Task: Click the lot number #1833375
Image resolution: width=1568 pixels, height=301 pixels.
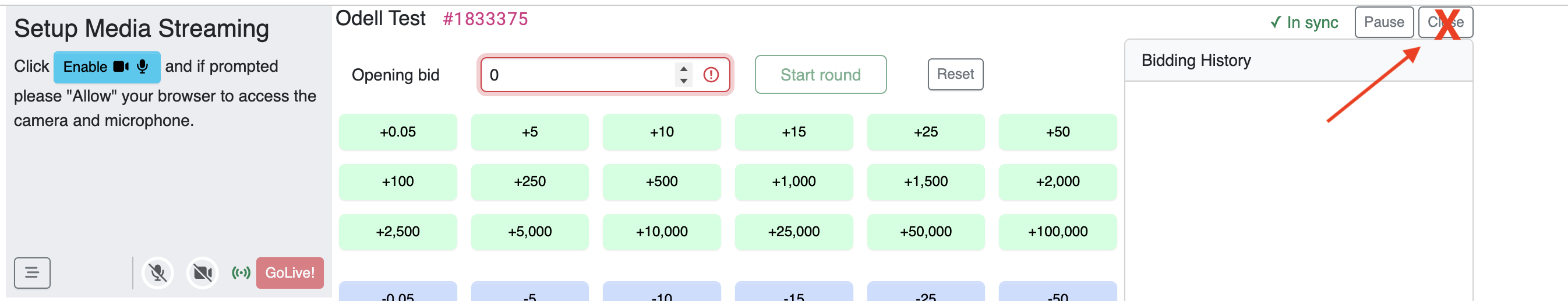Action: click(x=485, y=19)
